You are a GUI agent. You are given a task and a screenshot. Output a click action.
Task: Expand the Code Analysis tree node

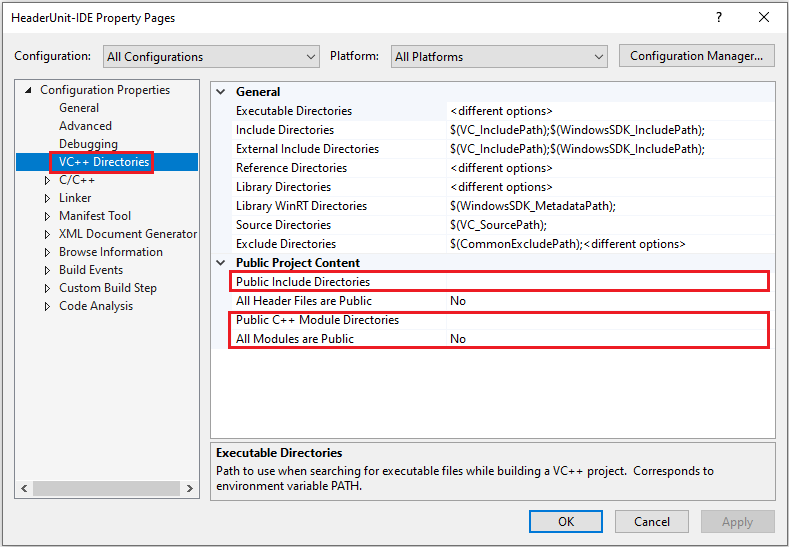(47, 306)
